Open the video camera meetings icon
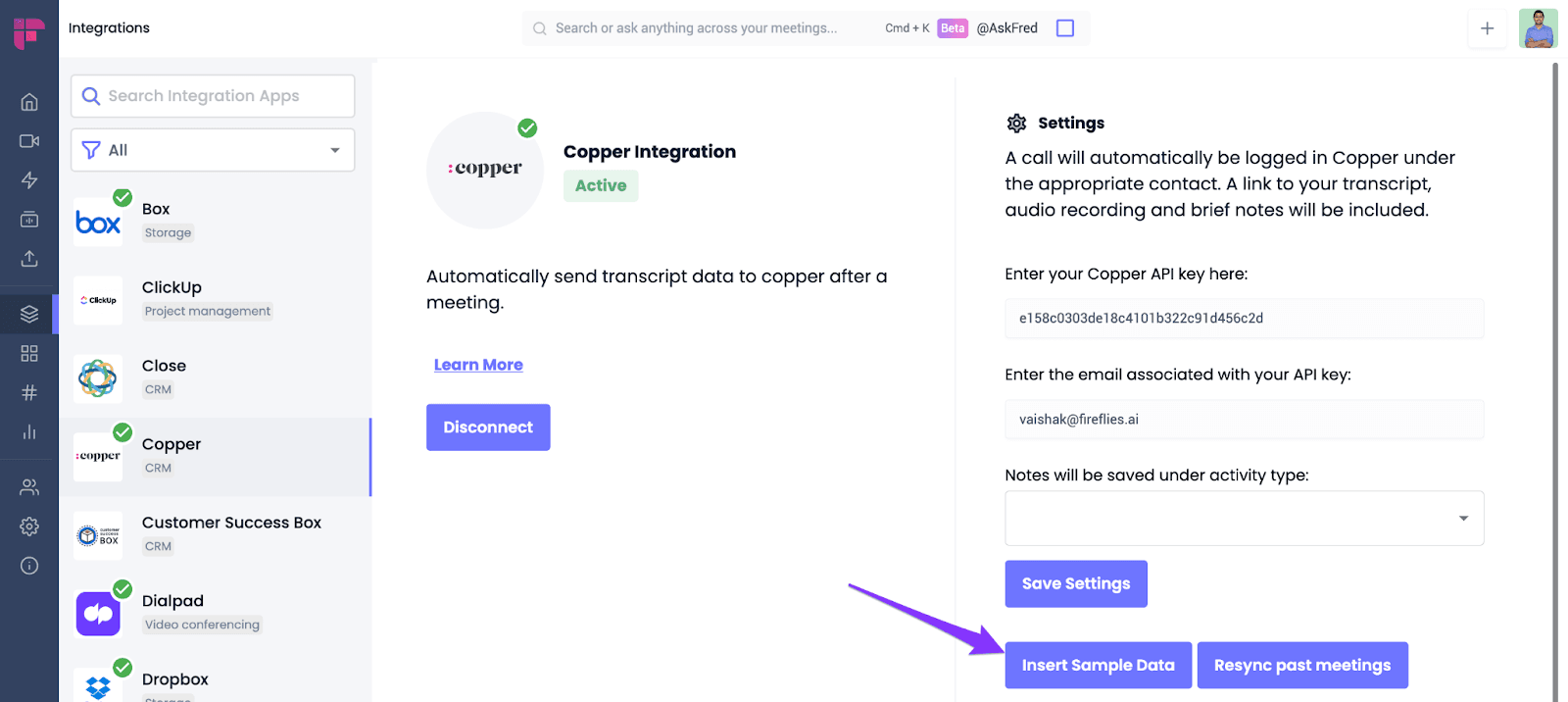This screenshot has width=1568, height=702. point(29,141)
